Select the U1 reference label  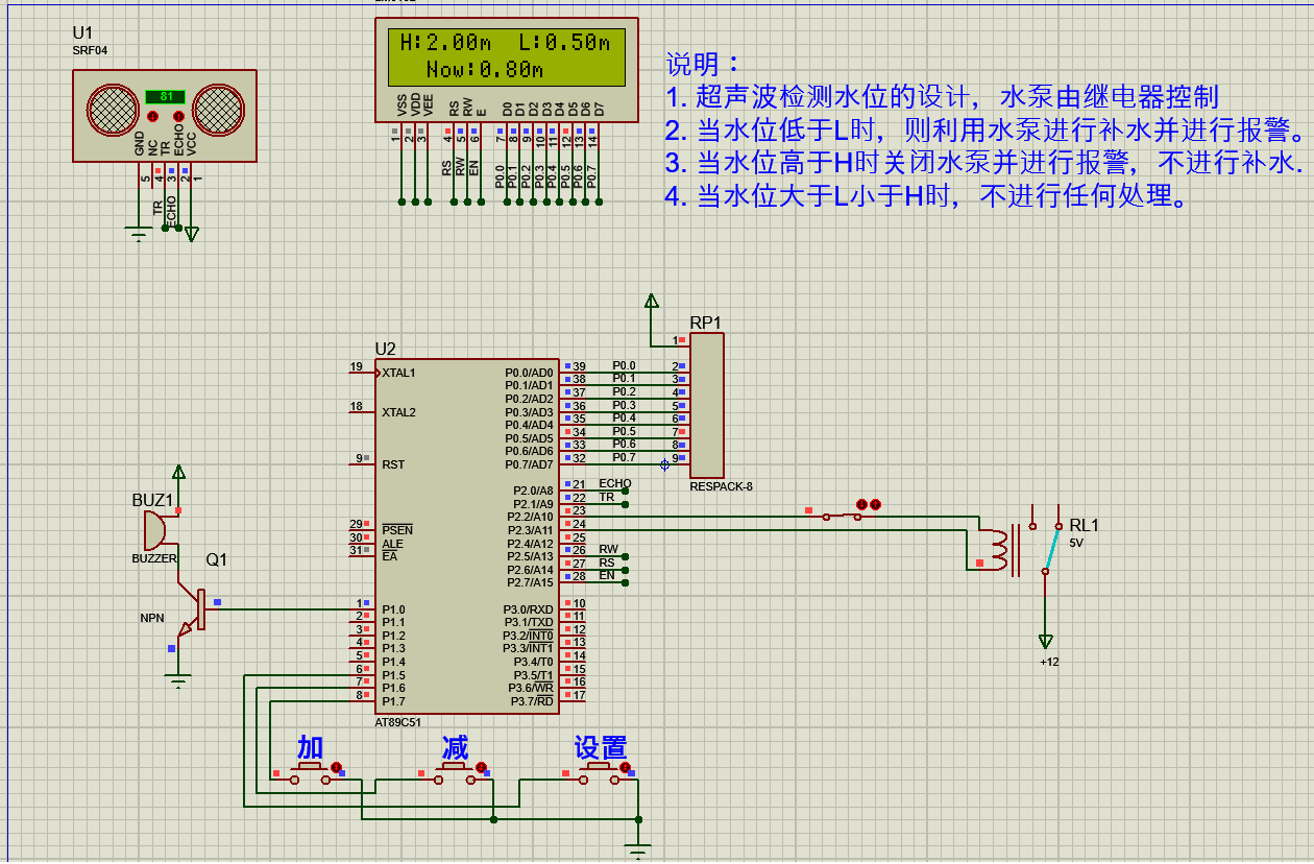tap(82, 33)
